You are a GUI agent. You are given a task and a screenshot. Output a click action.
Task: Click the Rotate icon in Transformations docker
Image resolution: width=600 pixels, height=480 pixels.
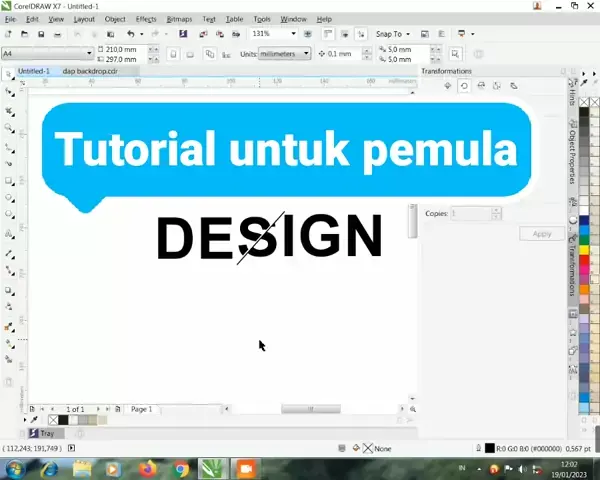tap(464, 86)
